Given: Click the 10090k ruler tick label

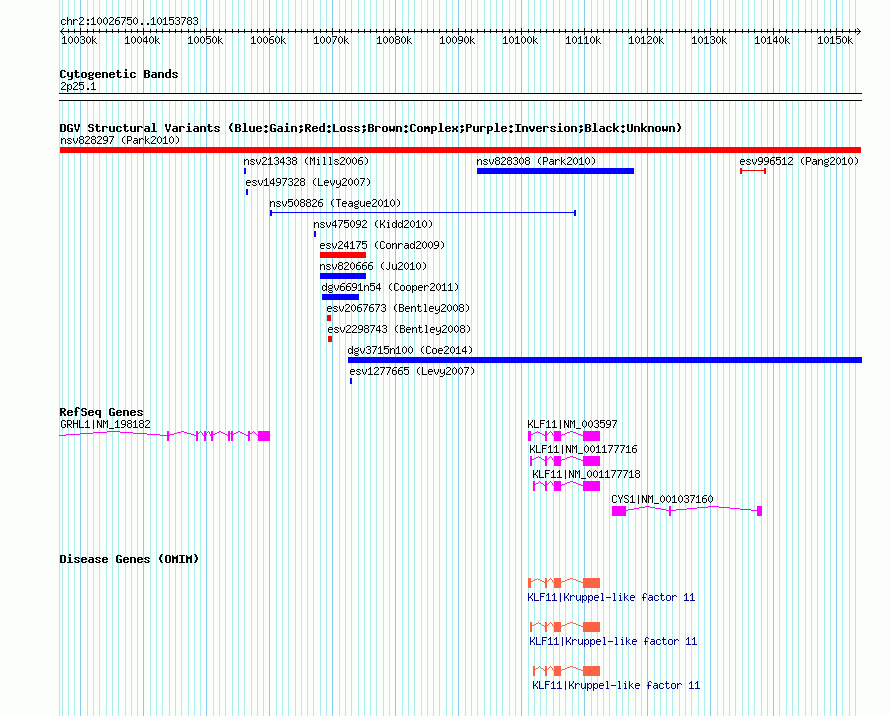Looking at the screenshot, I should (457, 40).
